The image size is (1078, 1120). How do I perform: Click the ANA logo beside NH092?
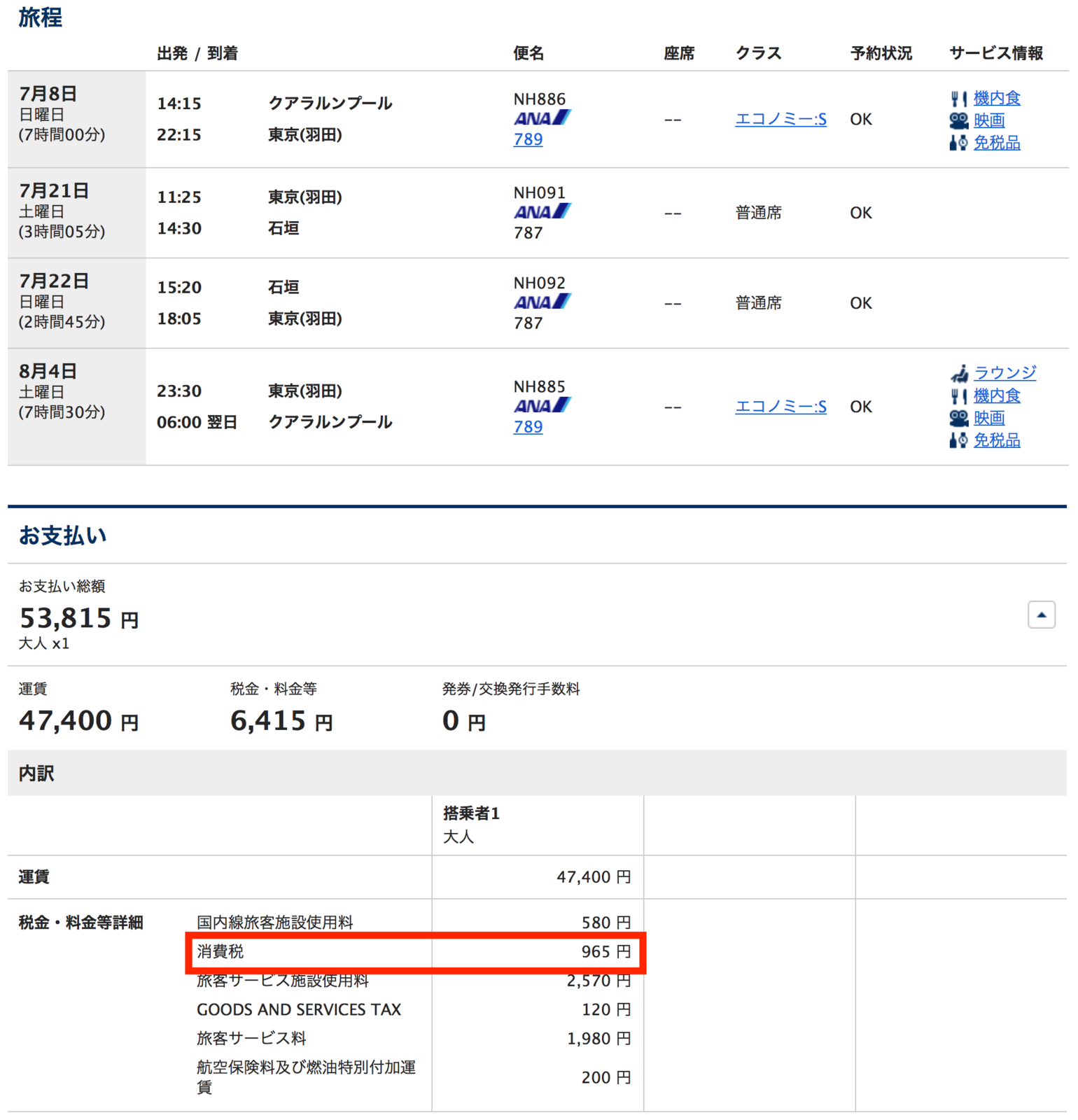pos(542,302)
